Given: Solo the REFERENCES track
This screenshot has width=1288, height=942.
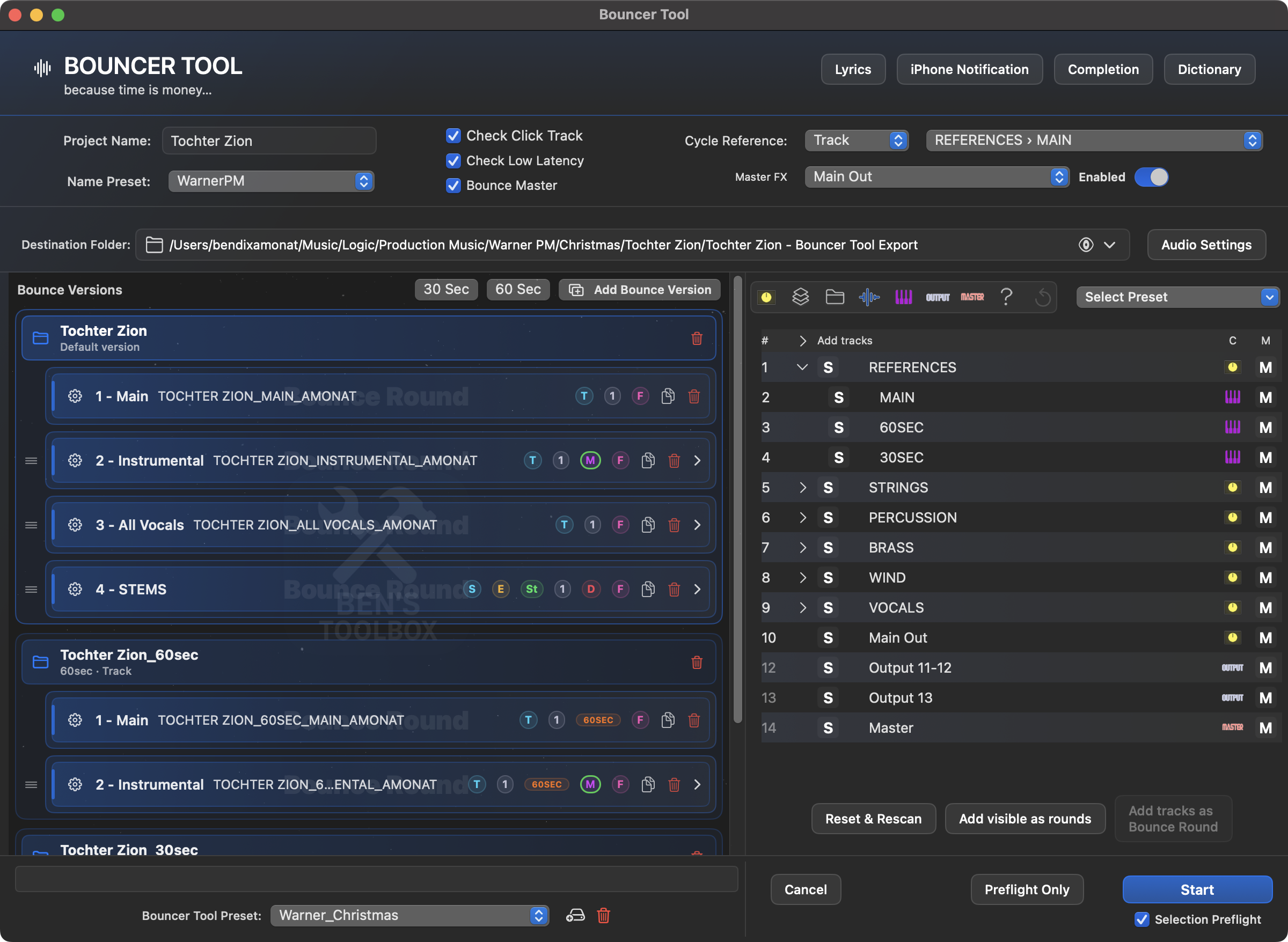Looking at the screenshot, I should [x=828, y=367].
